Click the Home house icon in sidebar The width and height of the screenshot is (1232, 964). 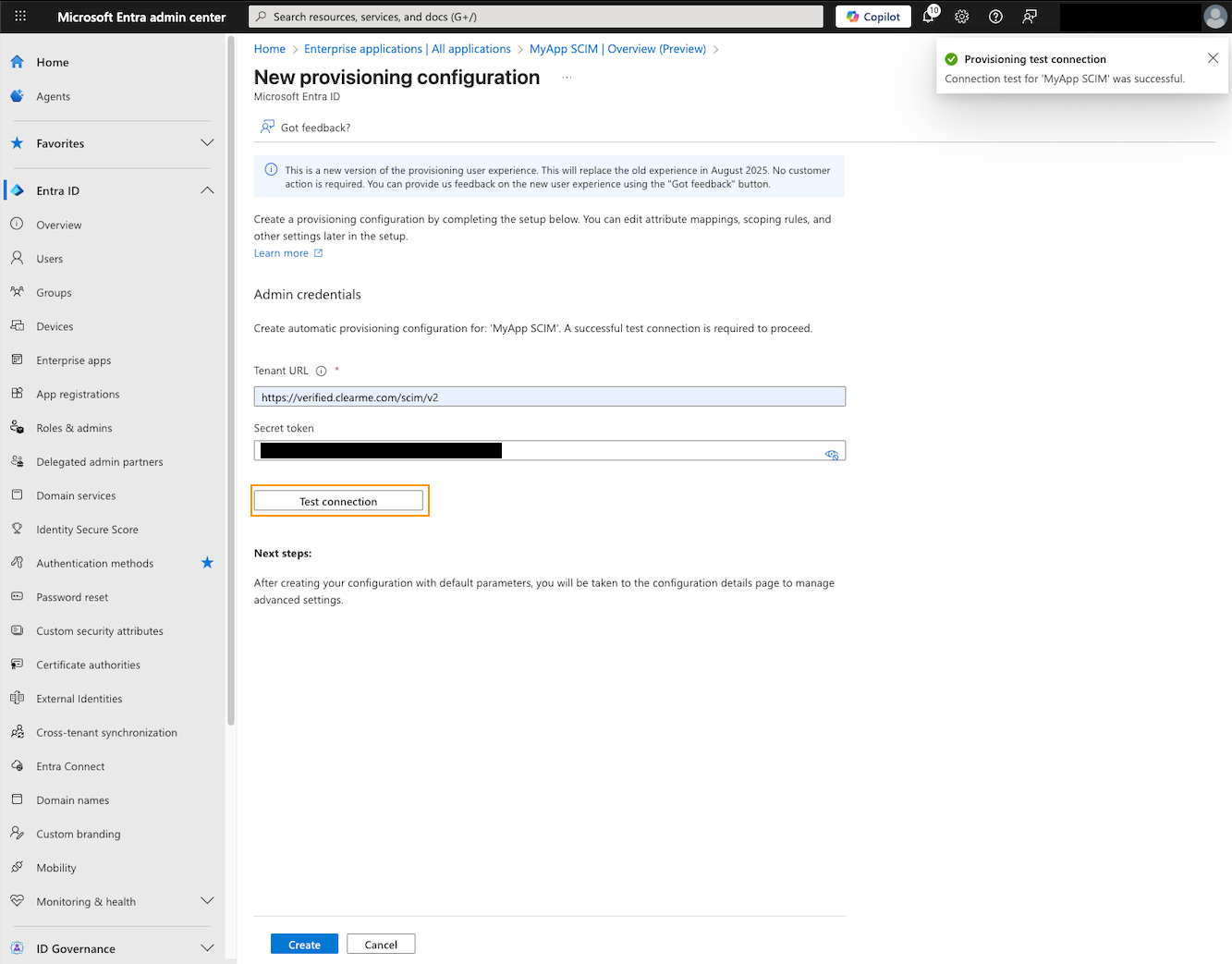point(17,62)
